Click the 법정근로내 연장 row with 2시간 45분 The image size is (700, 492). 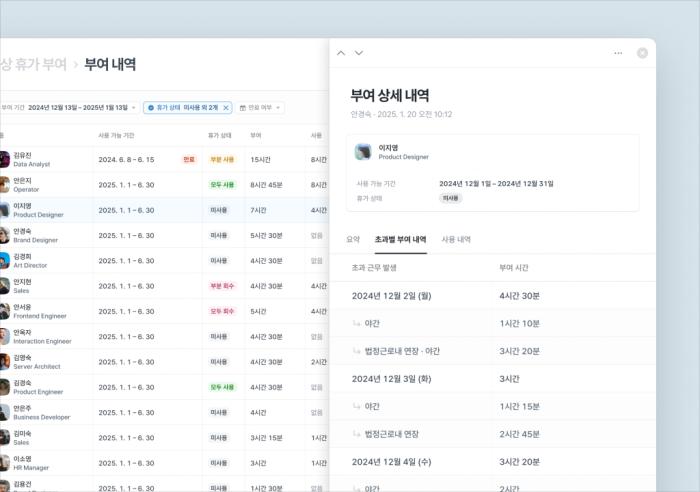click(x=492, y=434)
